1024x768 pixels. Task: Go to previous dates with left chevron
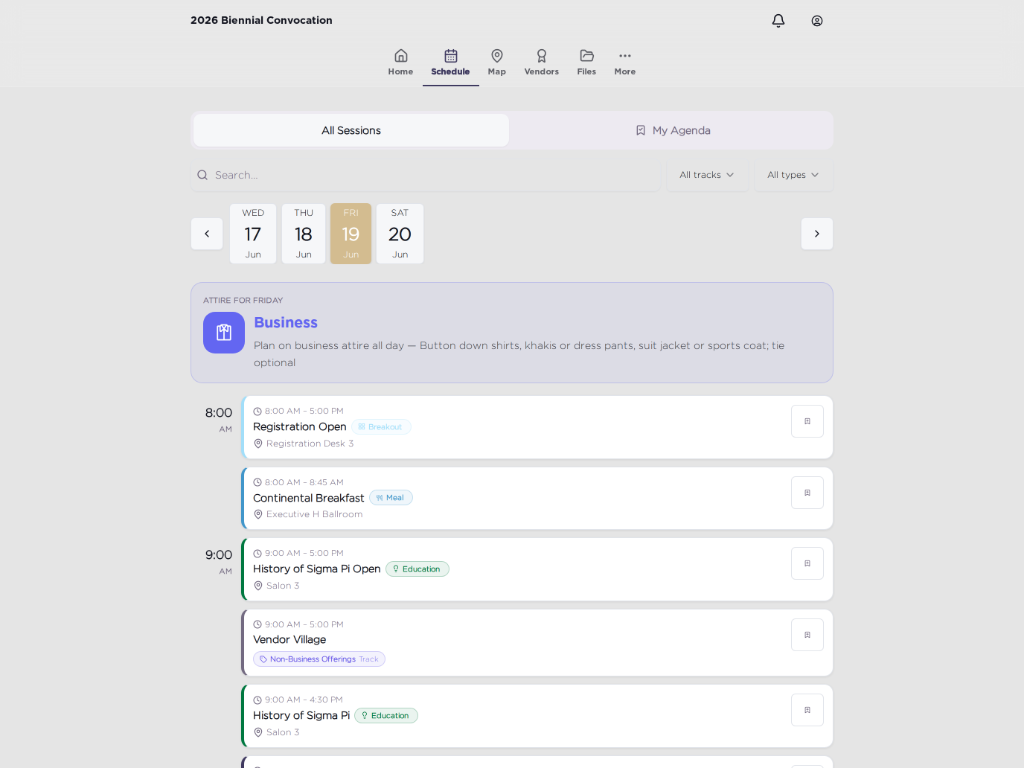(x=207, y=234)
